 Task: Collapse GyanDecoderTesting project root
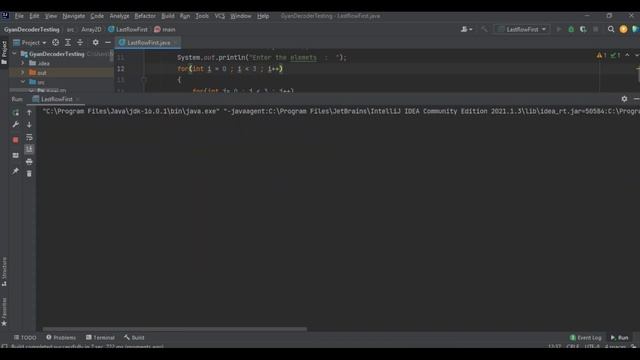click(15, 54)
